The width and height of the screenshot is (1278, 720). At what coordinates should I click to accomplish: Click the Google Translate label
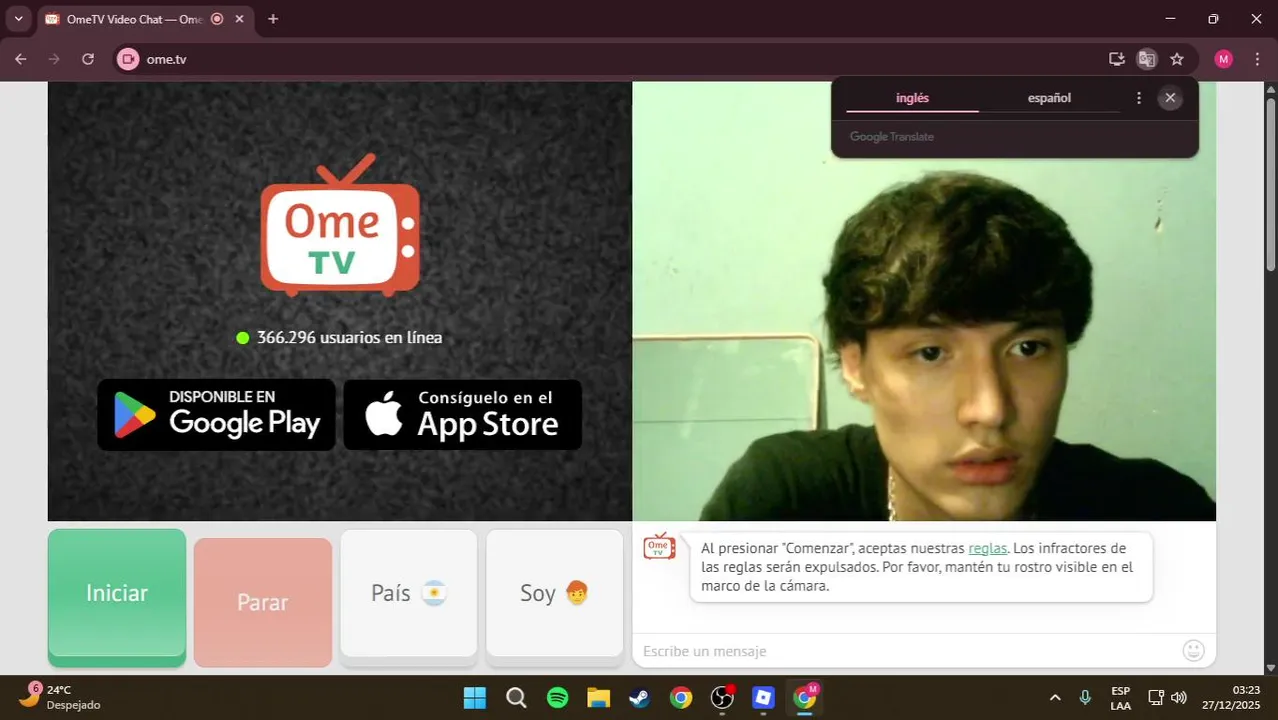[892, 137]
